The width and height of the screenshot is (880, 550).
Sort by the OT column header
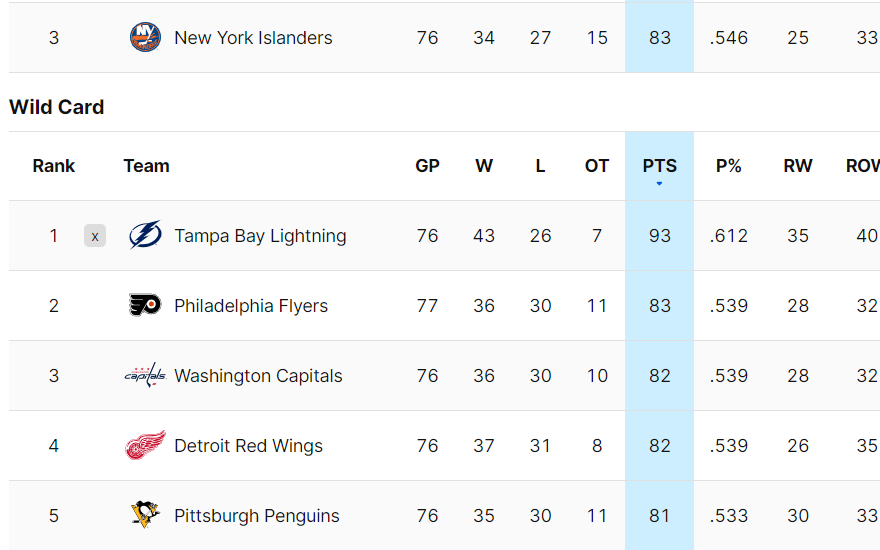click(x=597, y=166)
